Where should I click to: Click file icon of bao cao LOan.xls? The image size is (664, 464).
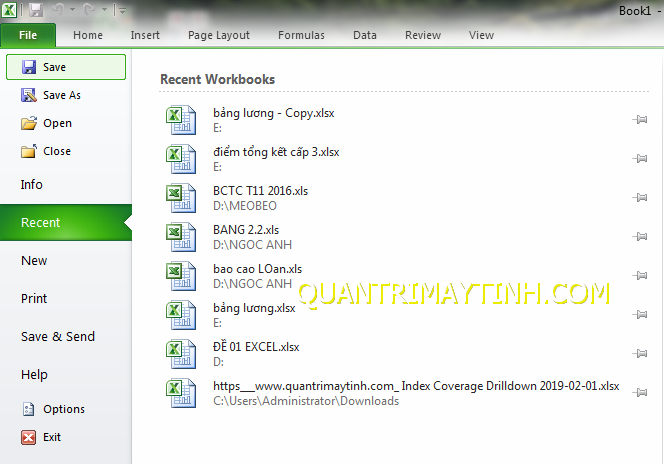[181, 276]
